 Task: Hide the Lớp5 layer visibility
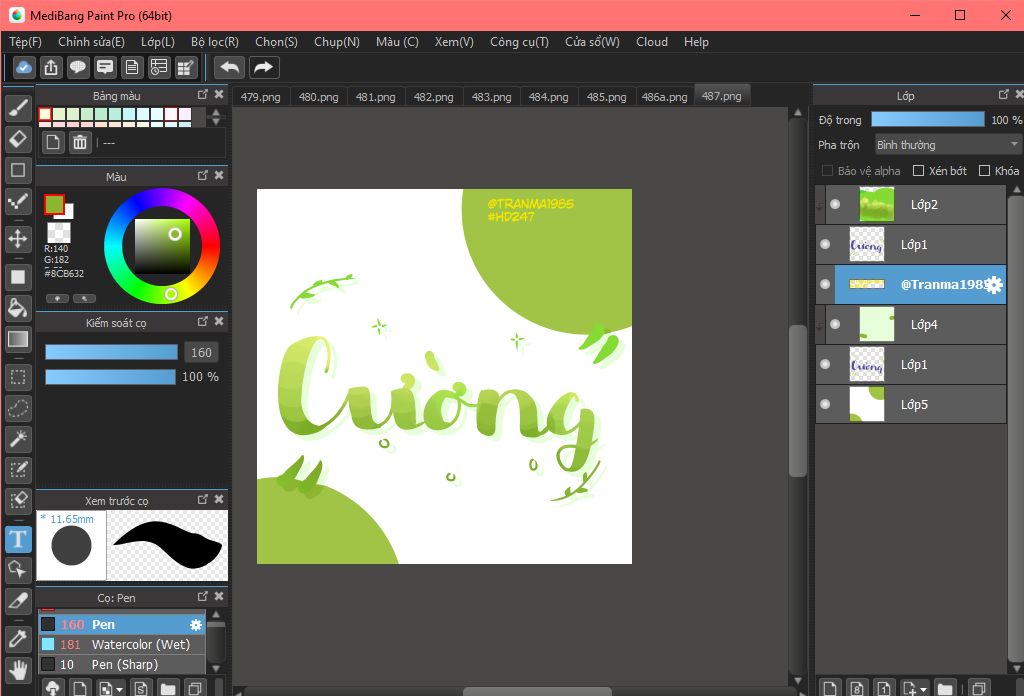(x=825, y=404)
